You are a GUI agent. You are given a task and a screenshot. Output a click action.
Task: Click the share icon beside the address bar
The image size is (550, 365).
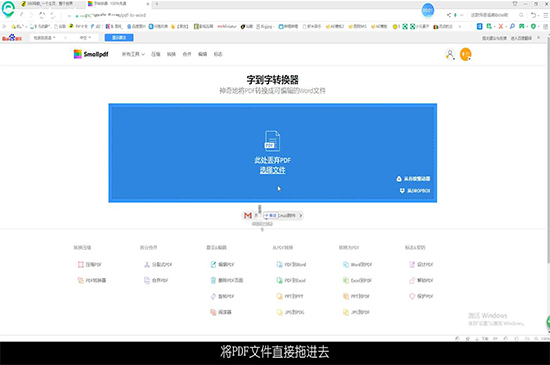tap(449, 15)
